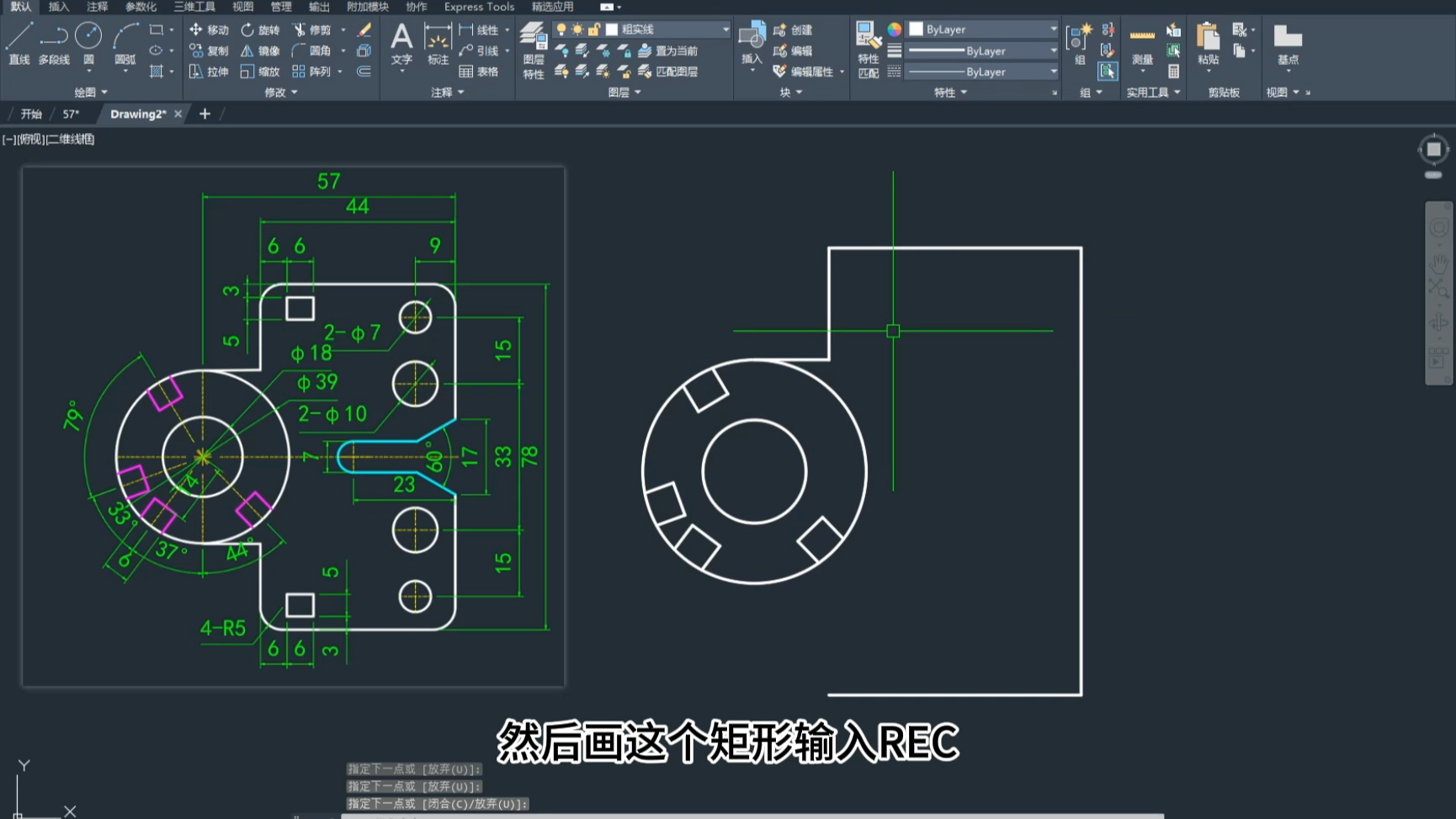Click 编辑属性 (Edit Attributes) button
1456x819 pixels.
tap(804, 72)
